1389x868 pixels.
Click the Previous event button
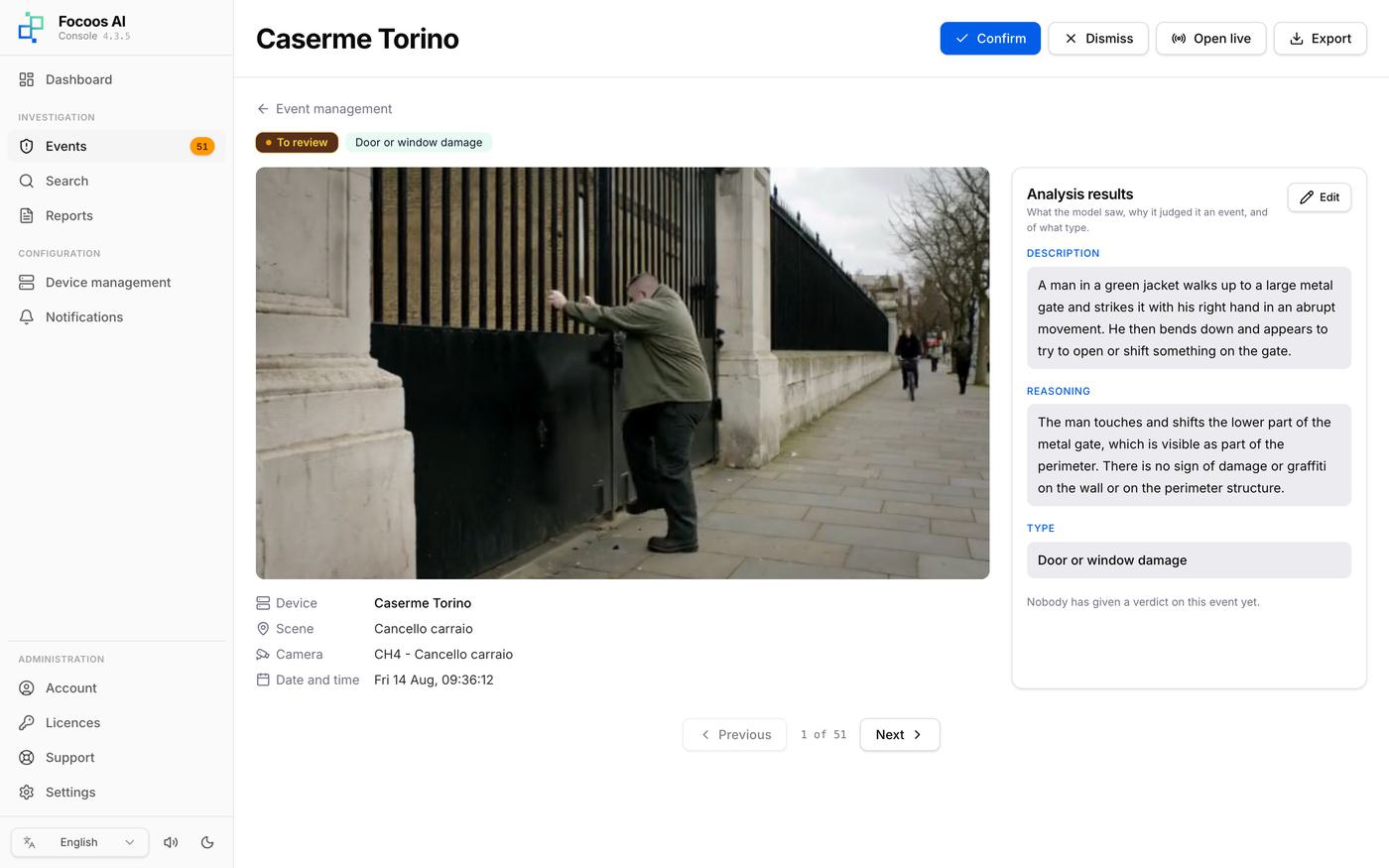(734, 735)
